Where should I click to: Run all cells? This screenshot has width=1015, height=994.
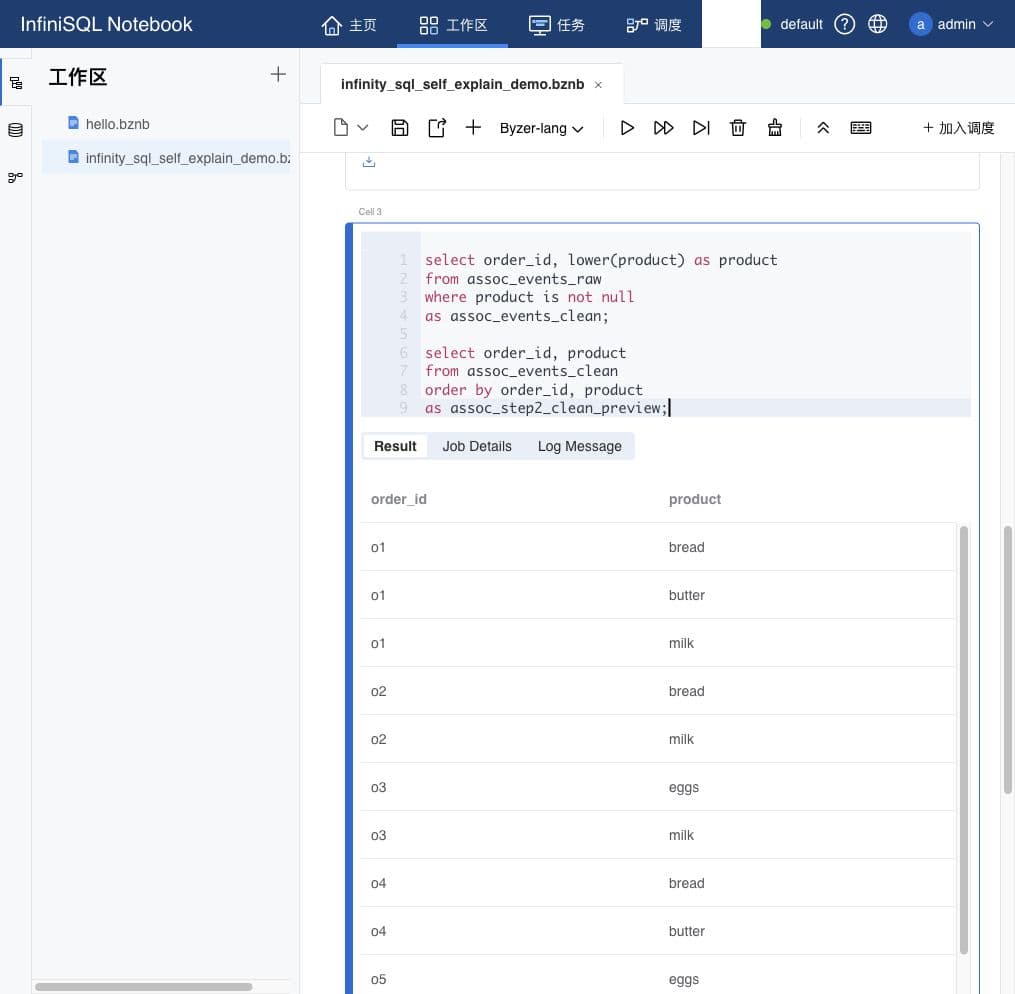point(664,127)
